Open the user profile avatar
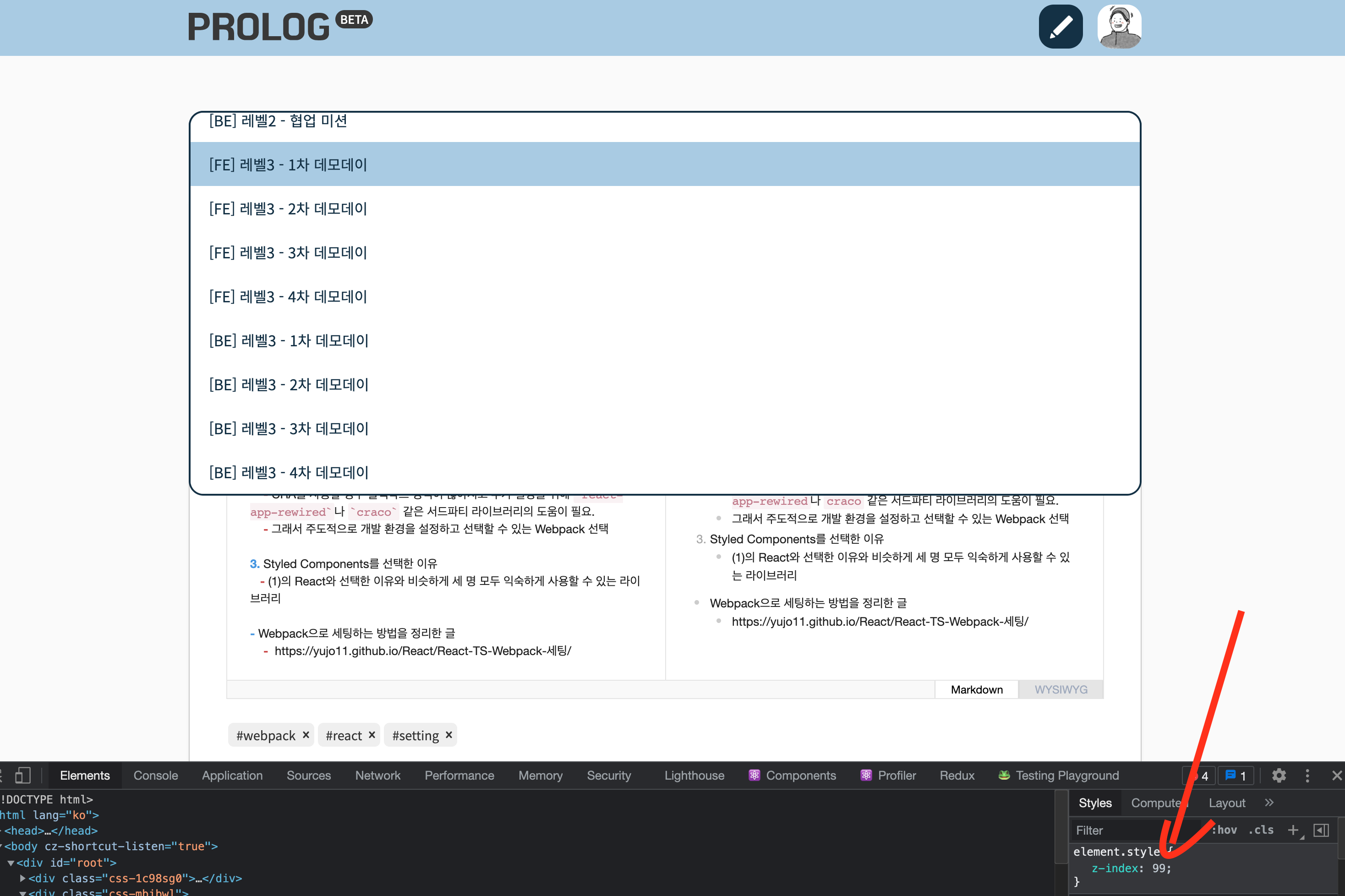The image size is (1345, 896). click(1119, 27)
